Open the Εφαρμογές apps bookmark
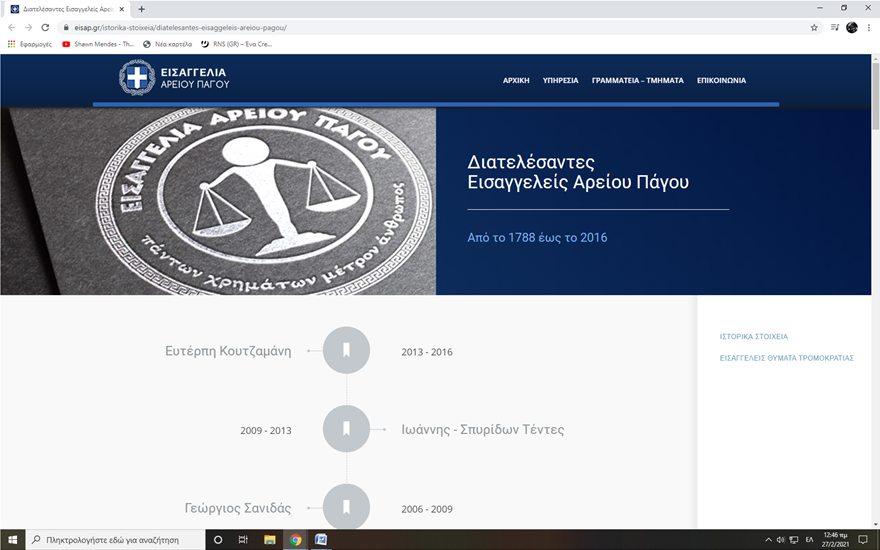 30,44
